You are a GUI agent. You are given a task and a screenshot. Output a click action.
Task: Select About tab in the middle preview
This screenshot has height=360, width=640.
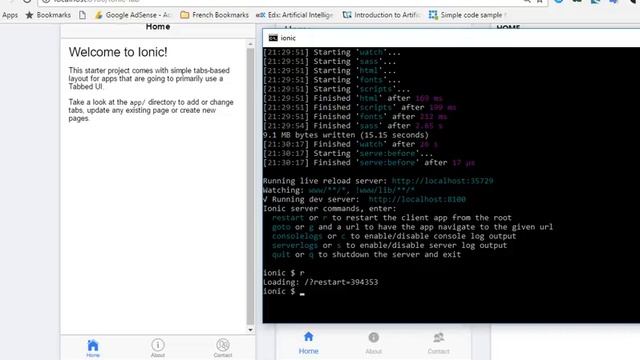(373, 343)
